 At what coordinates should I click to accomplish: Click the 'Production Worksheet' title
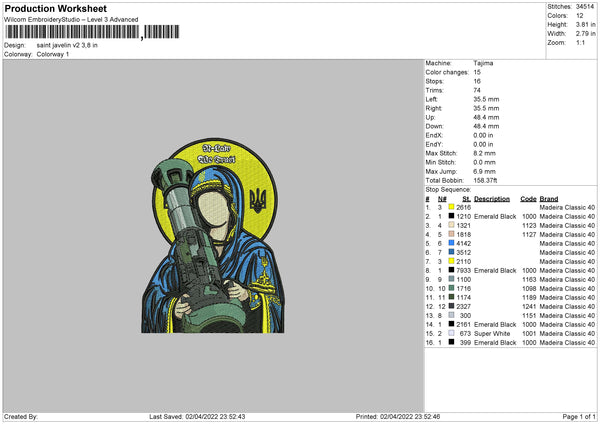[55, 8]
